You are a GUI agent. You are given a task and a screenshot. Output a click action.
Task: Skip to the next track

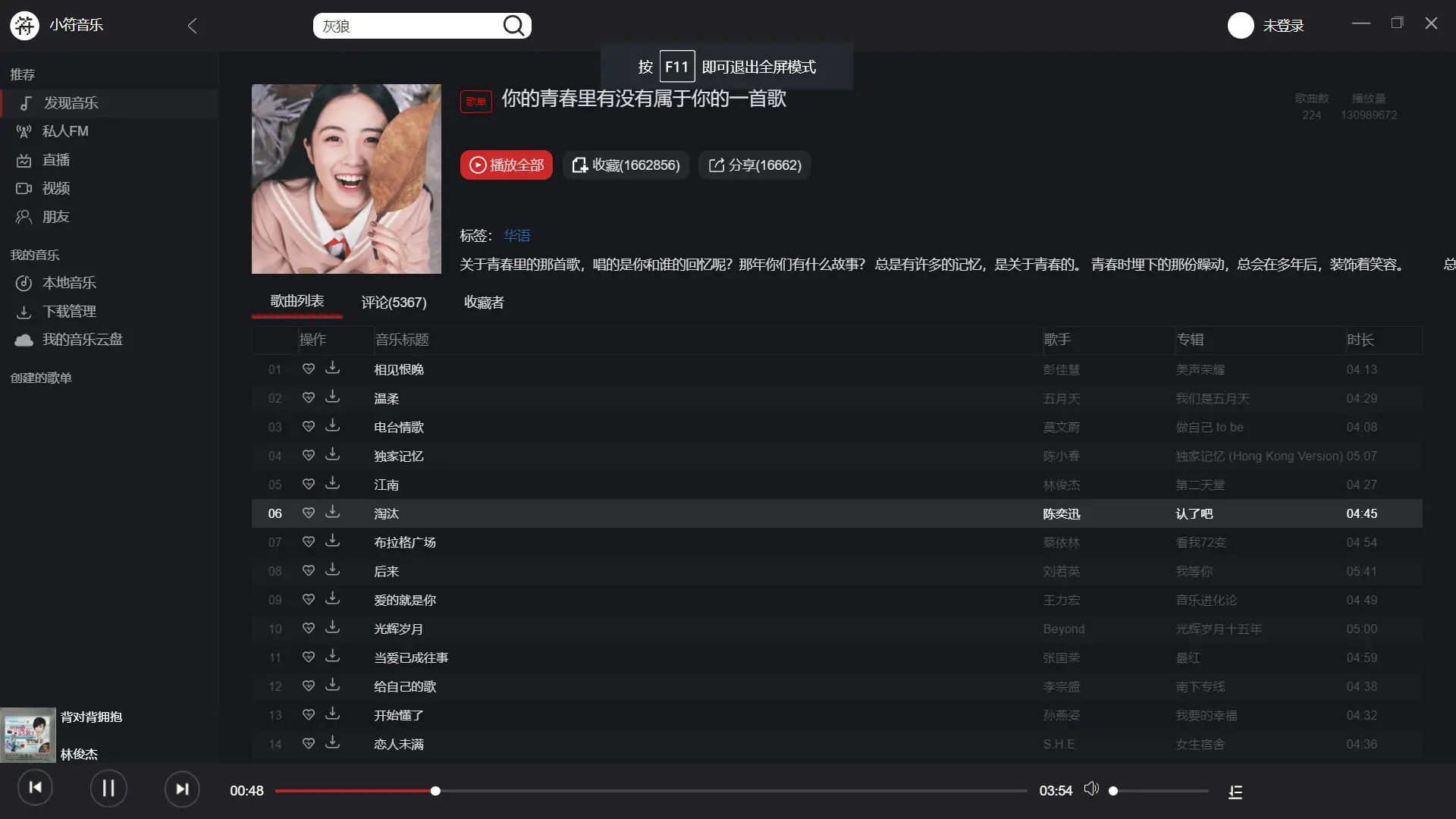182,789
